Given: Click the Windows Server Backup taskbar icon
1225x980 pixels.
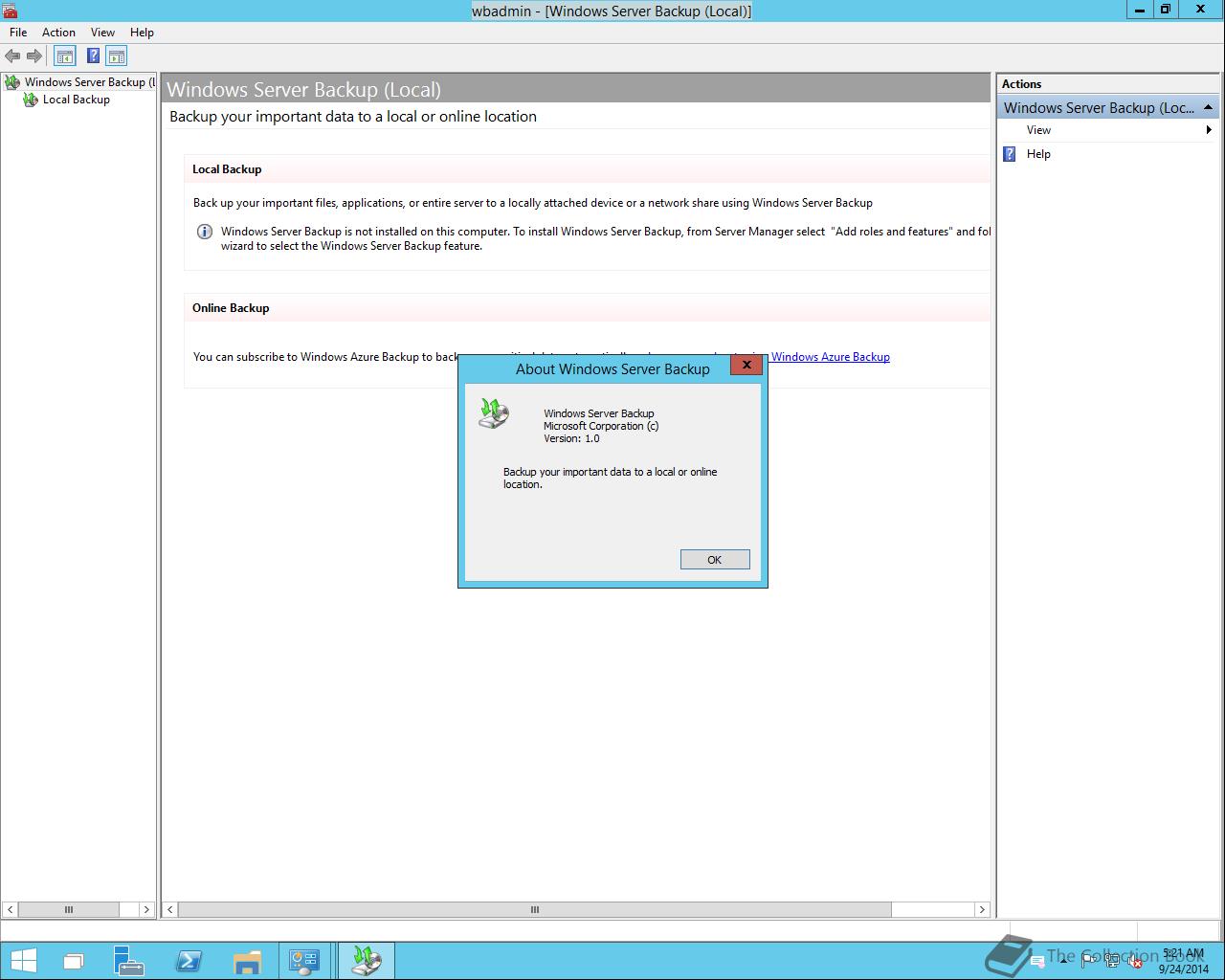Looking at the screenshot, I should [366, 961].
